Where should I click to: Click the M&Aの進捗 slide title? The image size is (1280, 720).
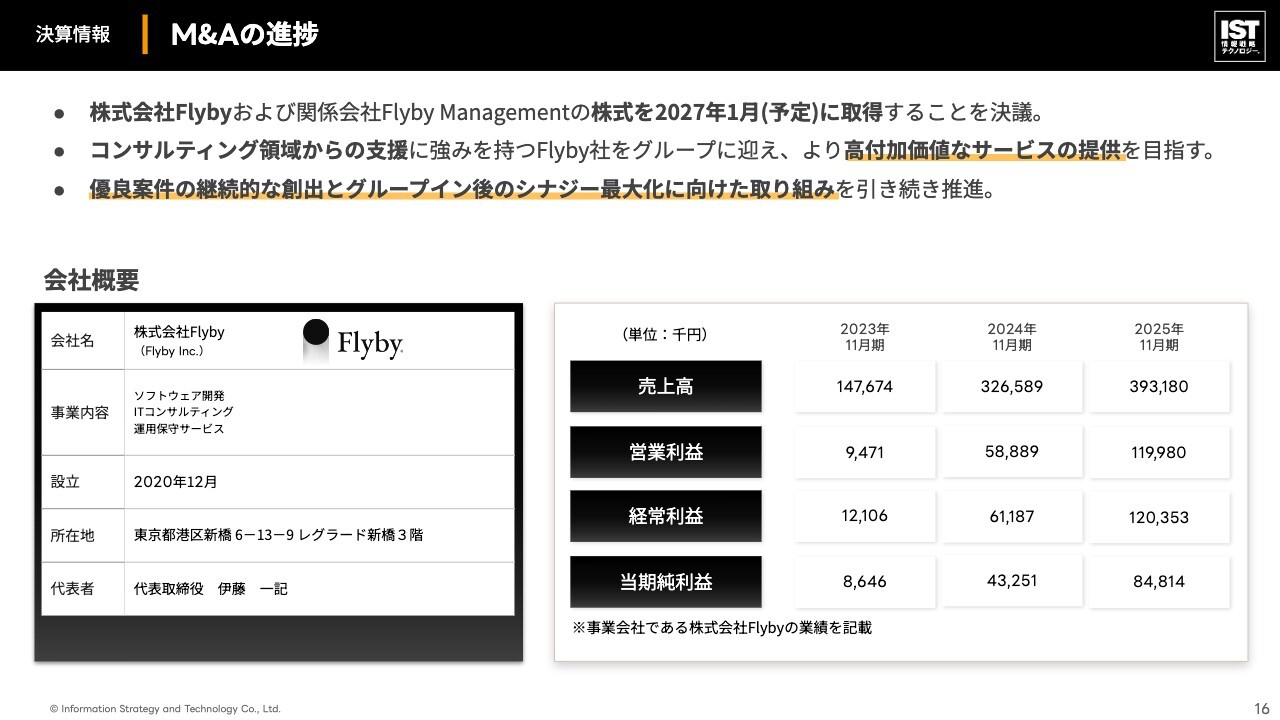[x=245, y=34]
